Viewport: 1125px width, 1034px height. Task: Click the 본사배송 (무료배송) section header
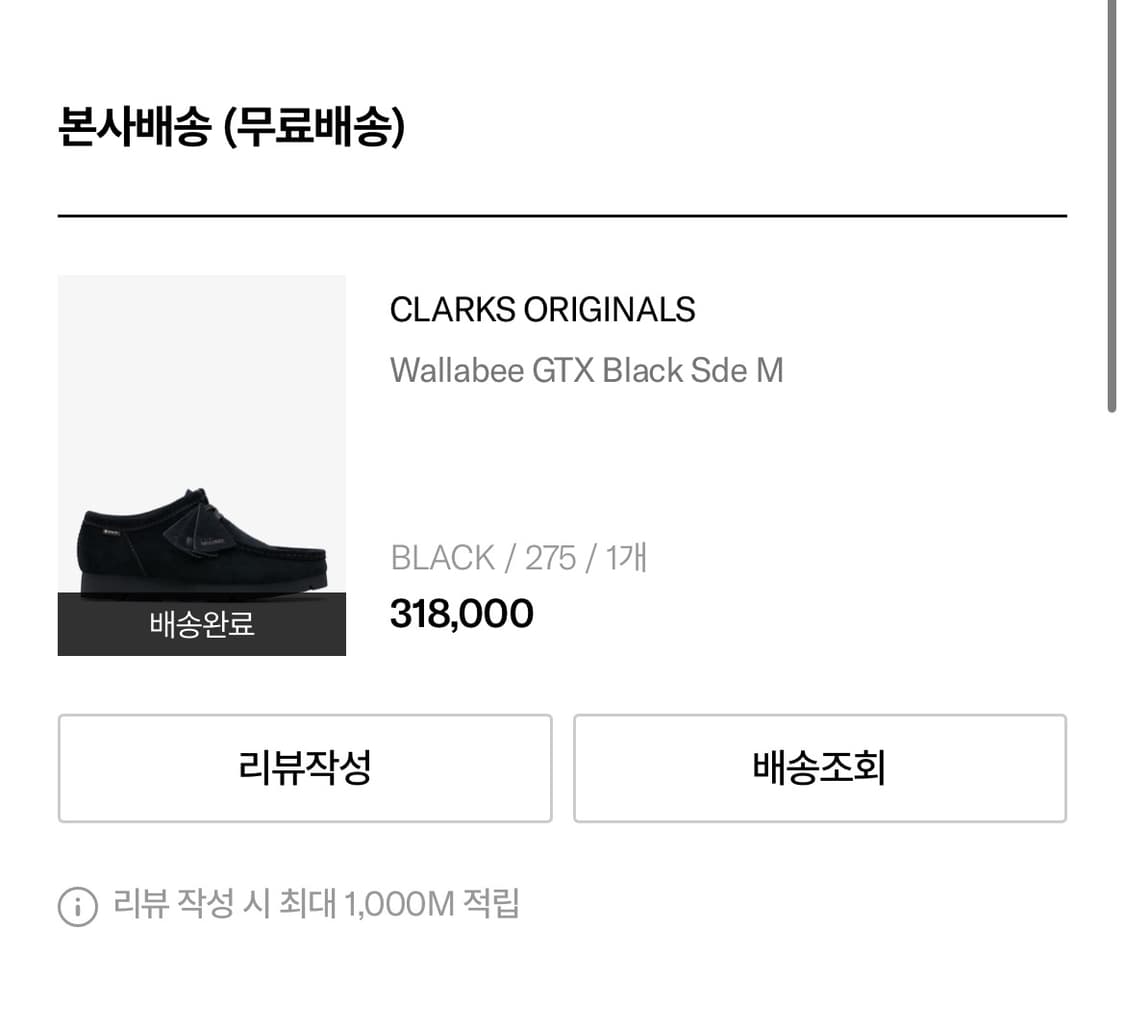(232, 126)
